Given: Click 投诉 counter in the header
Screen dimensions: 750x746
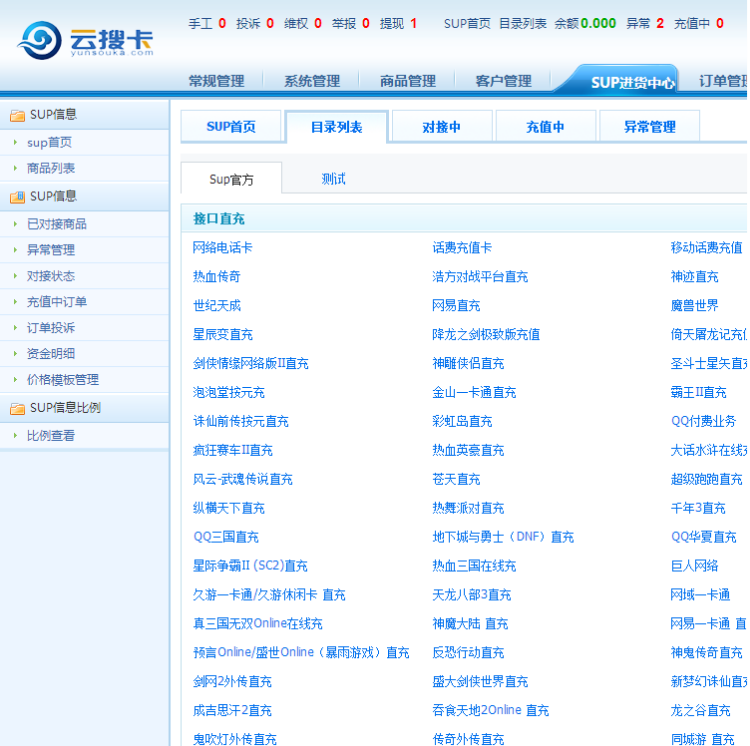Looking at the screenshot, I should (x=255, y=23).
